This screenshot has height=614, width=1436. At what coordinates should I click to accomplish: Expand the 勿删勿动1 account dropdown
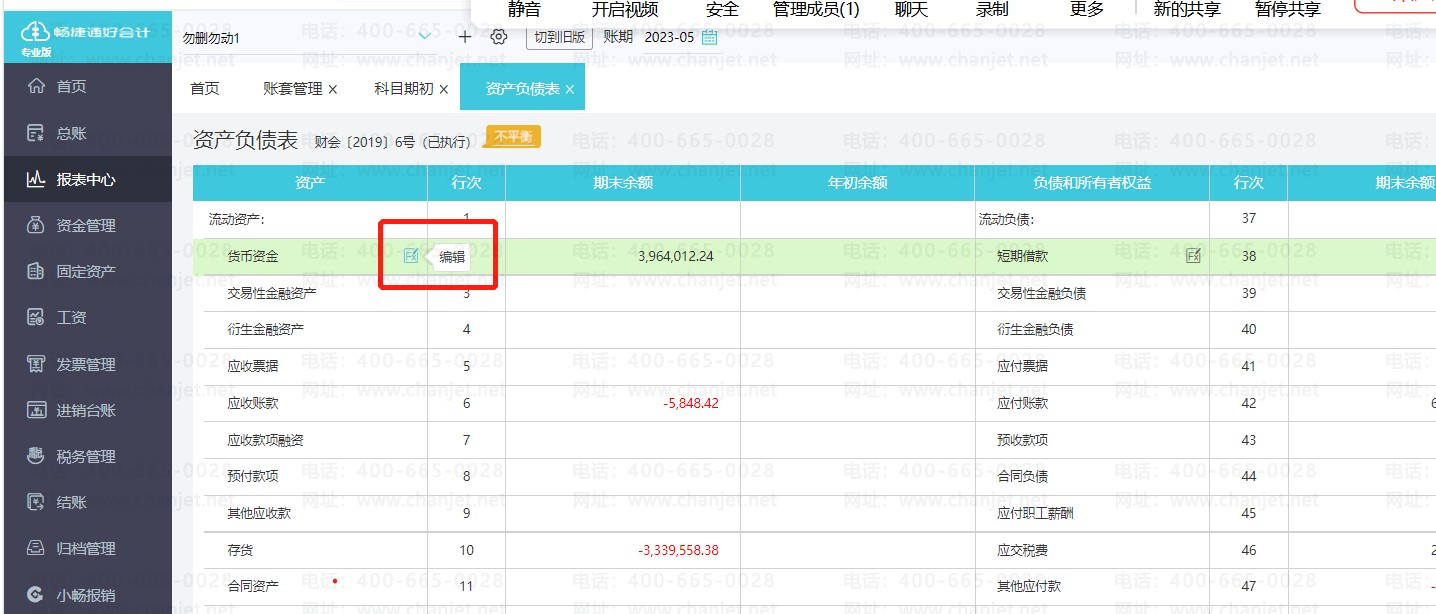click(425, 37)
